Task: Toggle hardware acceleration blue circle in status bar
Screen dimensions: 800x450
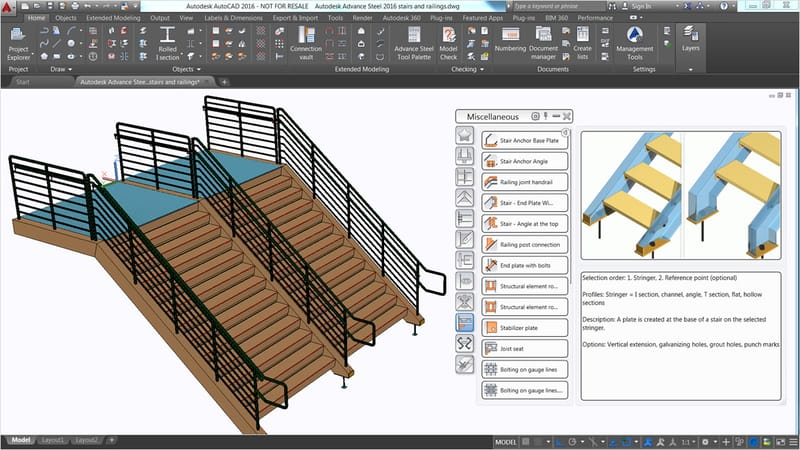Action: 753,442
